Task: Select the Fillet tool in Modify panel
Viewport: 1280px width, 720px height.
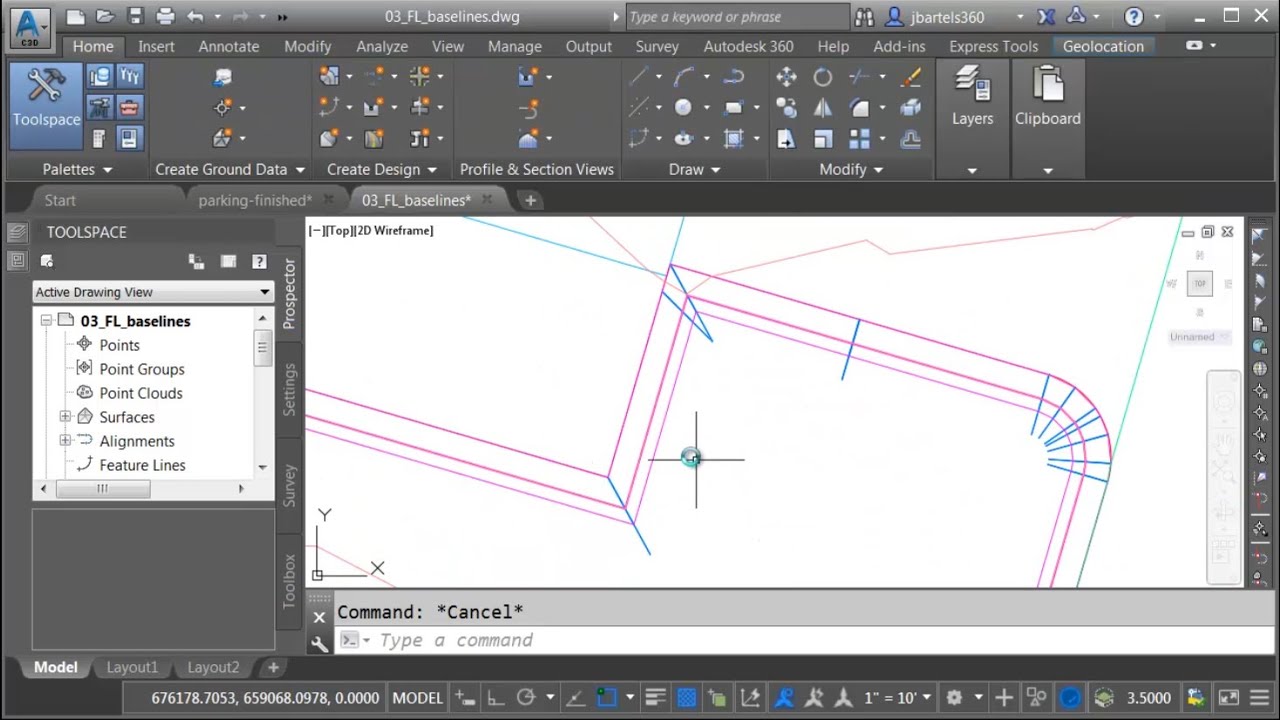Action: click(859, 108)
